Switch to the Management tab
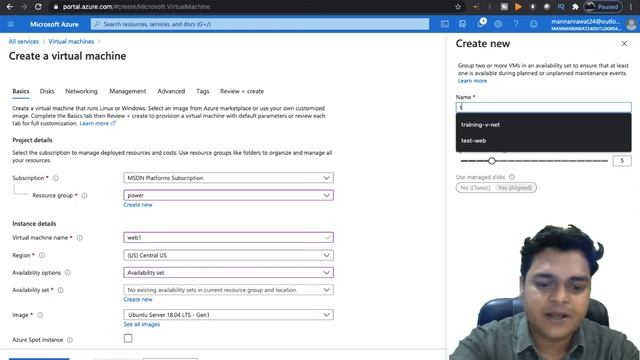Image resolution: width=640 pixels, height=360 pixels. [127, 91]
